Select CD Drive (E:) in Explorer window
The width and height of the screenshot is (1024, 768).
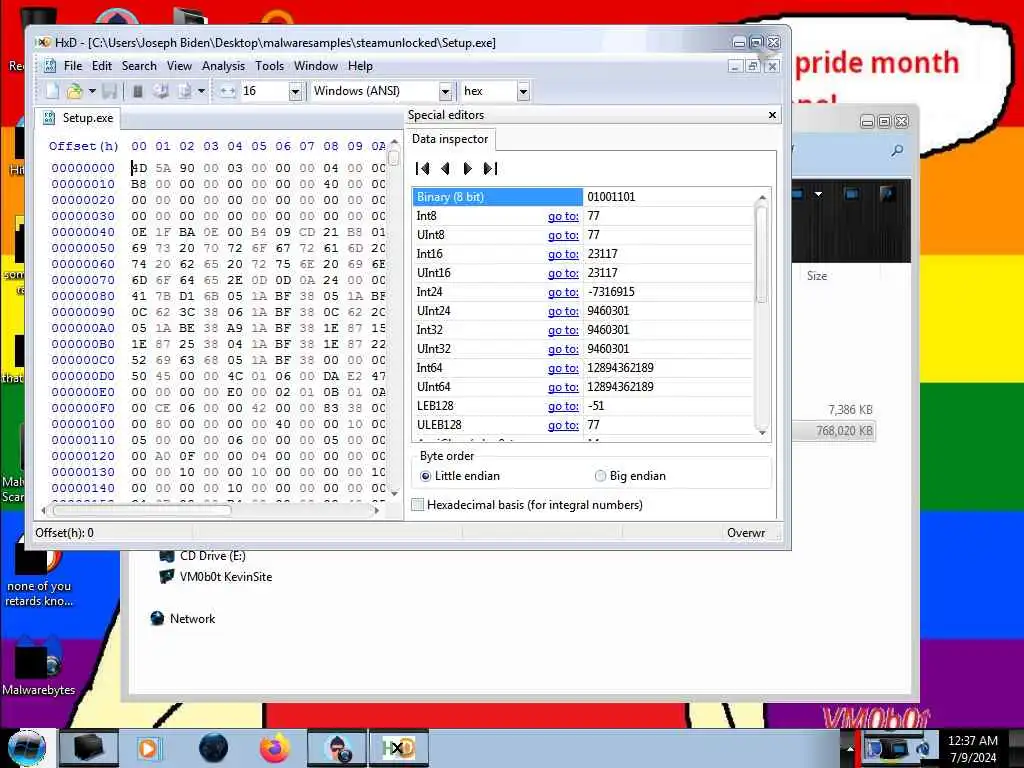pos(203,556)
